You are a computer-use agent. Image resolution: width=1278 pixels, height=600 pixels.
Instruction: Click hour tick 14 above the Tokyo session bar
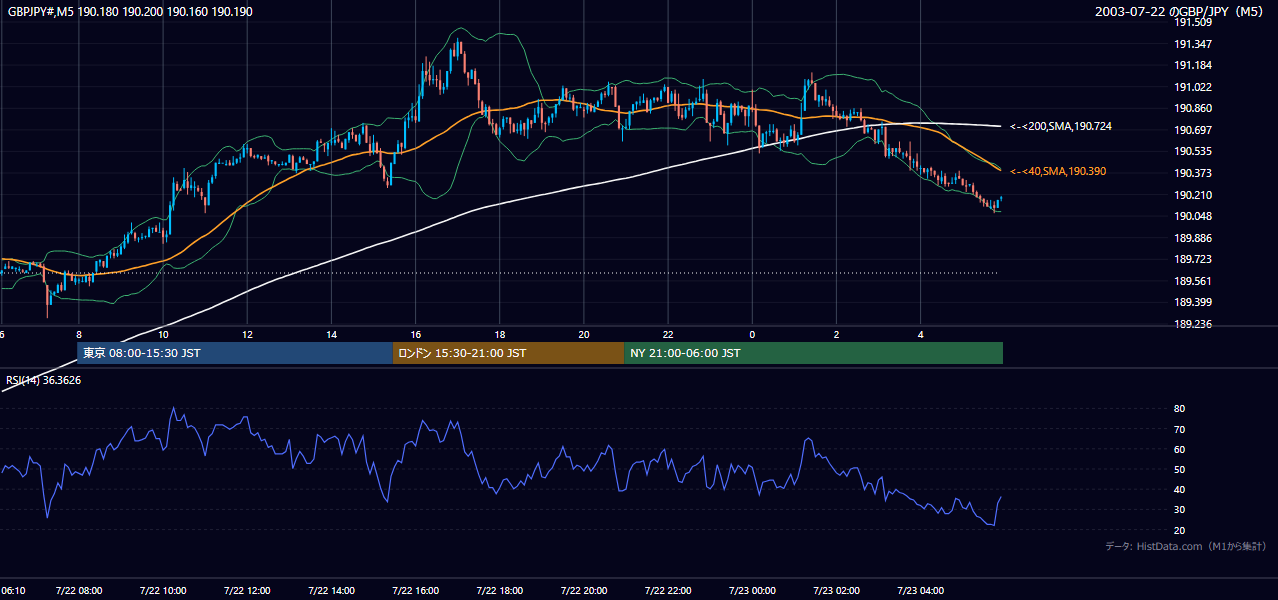331,335
